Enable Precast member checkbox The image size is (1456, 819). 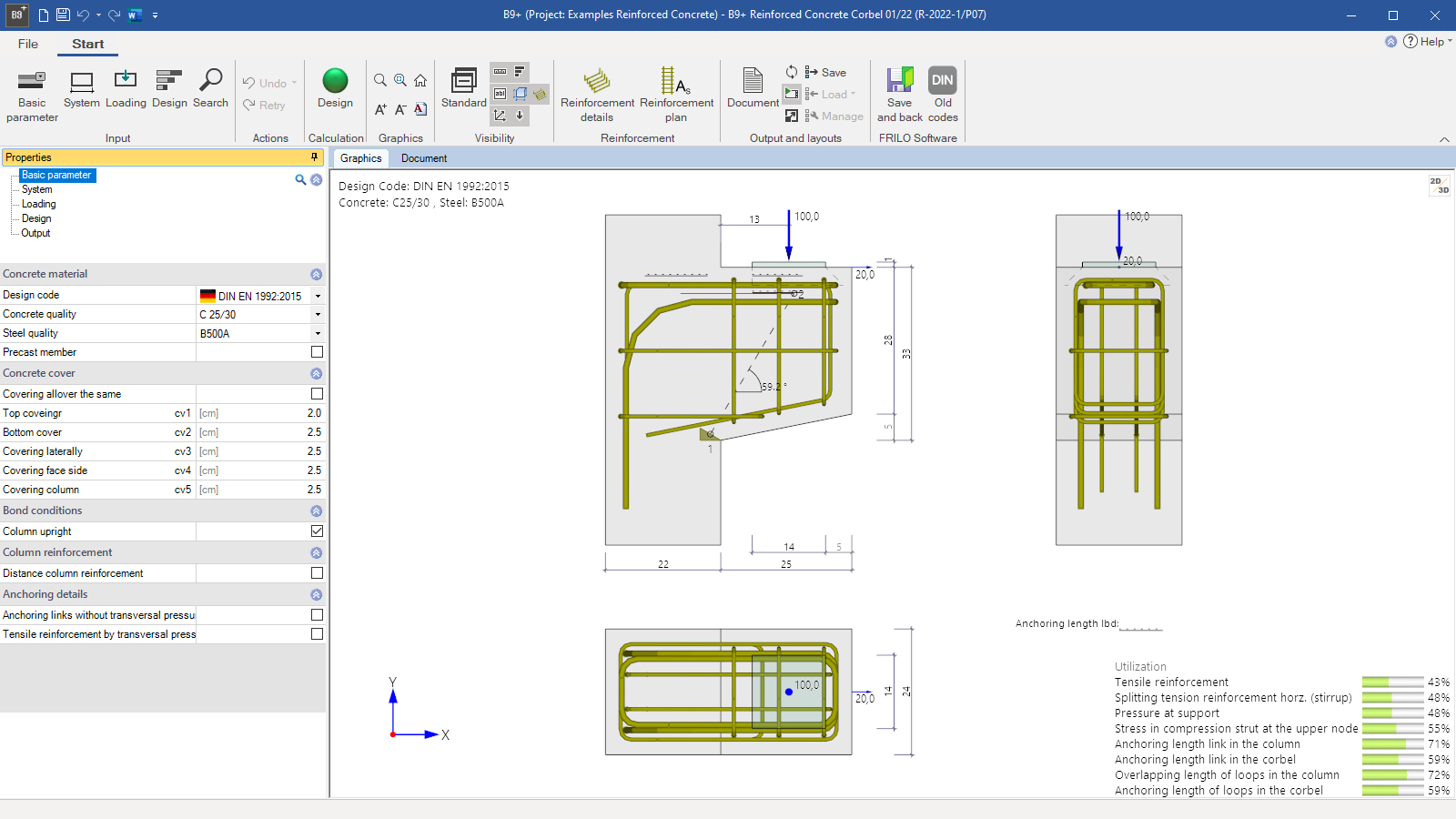coord(317,351)
